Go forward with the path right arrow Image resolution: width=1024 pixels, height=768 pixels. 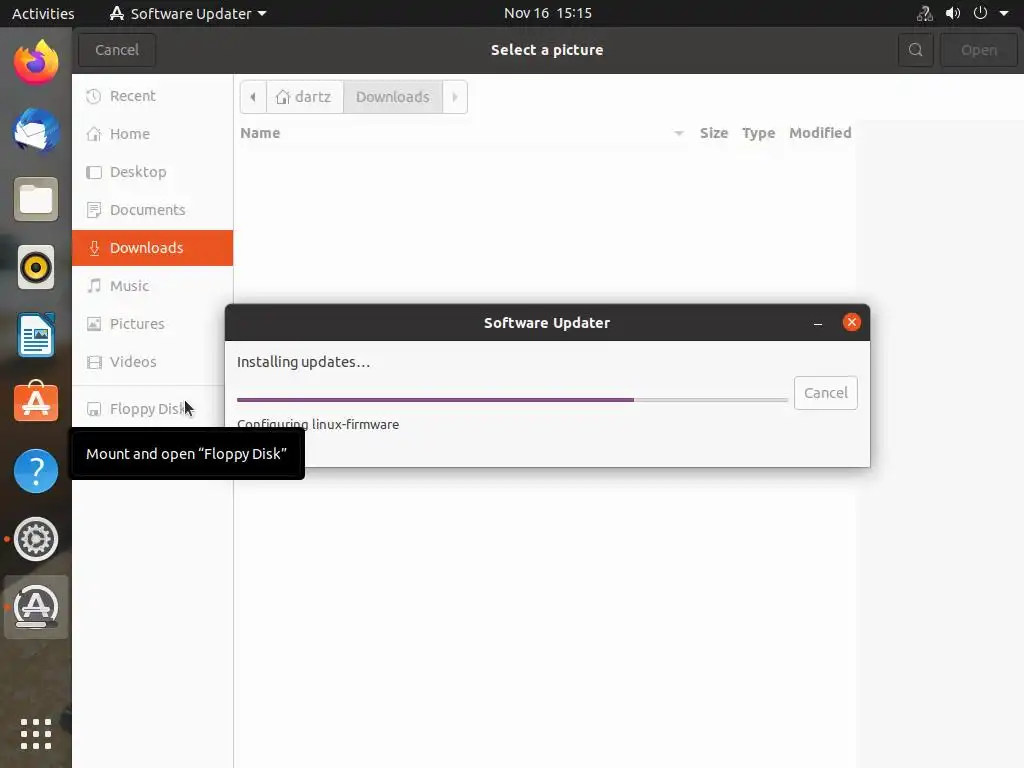(455, 97)
